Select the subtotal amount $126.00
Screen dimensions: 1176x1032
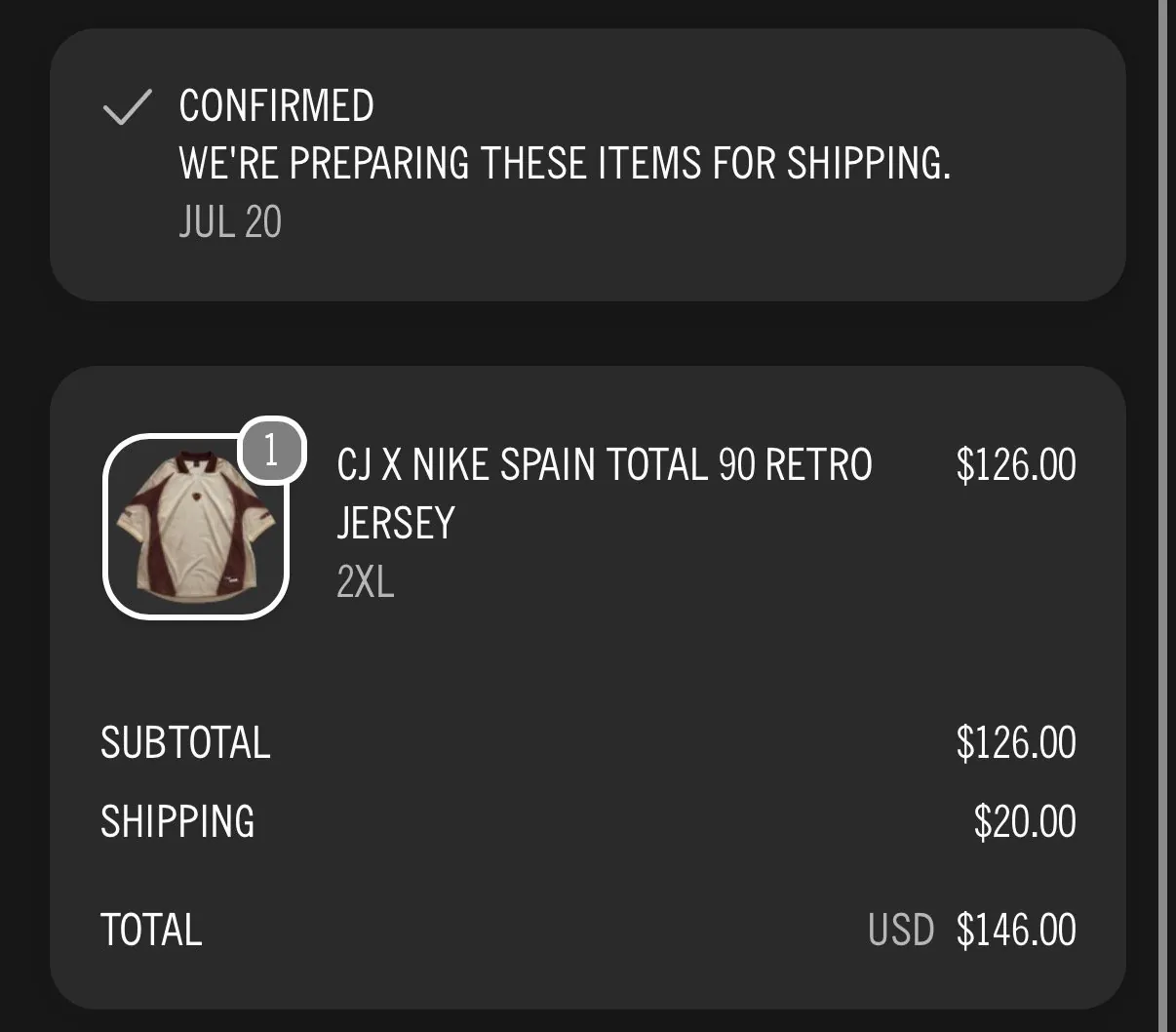click(1016, 742)
